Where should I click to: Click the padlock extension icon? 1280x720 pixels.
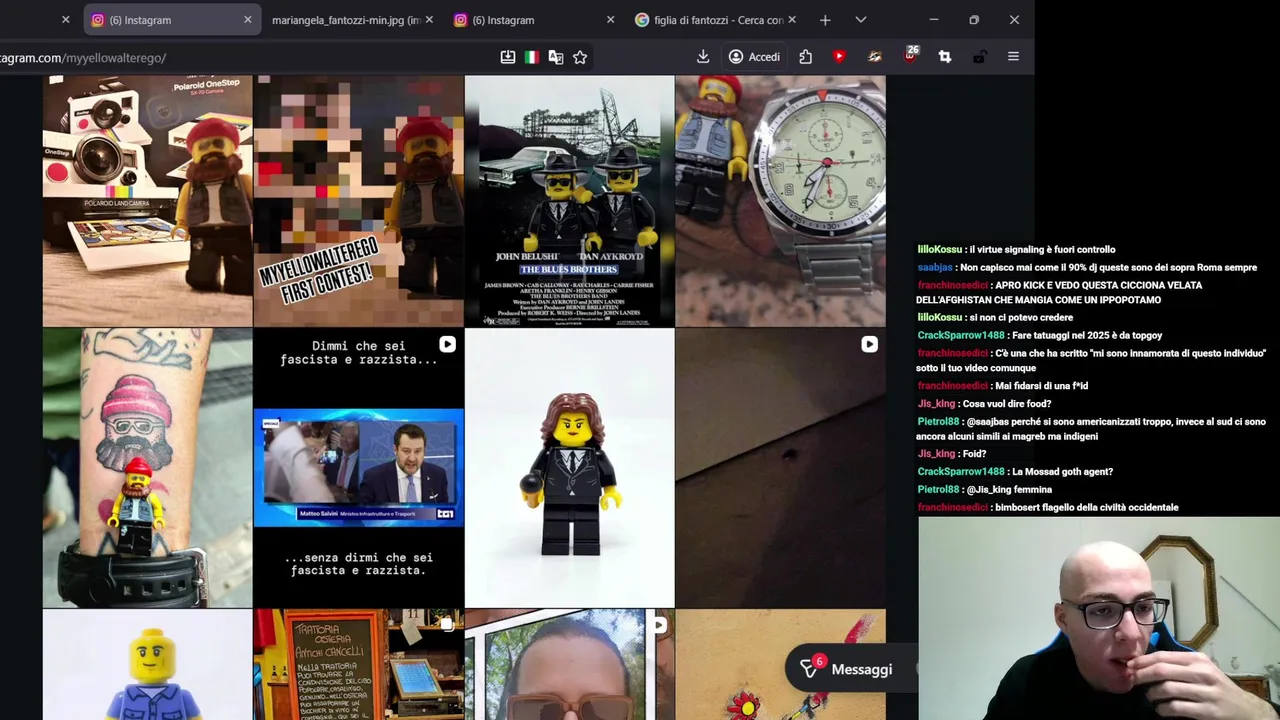(979, 57)
